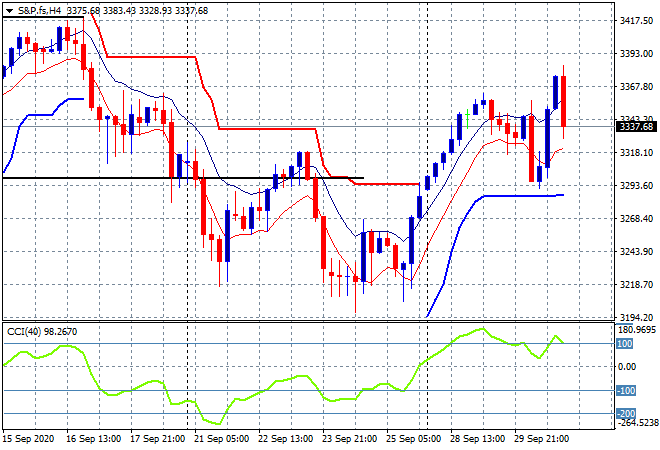The height and width of the screenshot is (450, 660).
Task: Click the 22 Sep 13:00 time label
Action: (x=285, y=439)
